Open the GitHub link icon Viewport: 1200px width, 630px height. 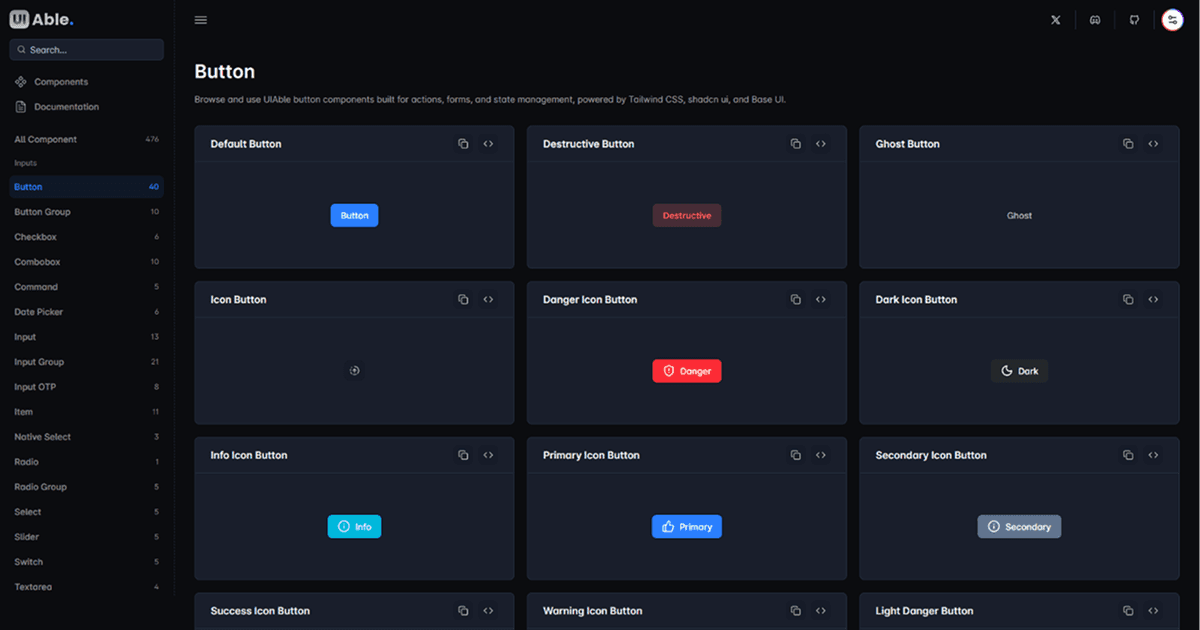pyautogui.click(x=1134, y=20)
